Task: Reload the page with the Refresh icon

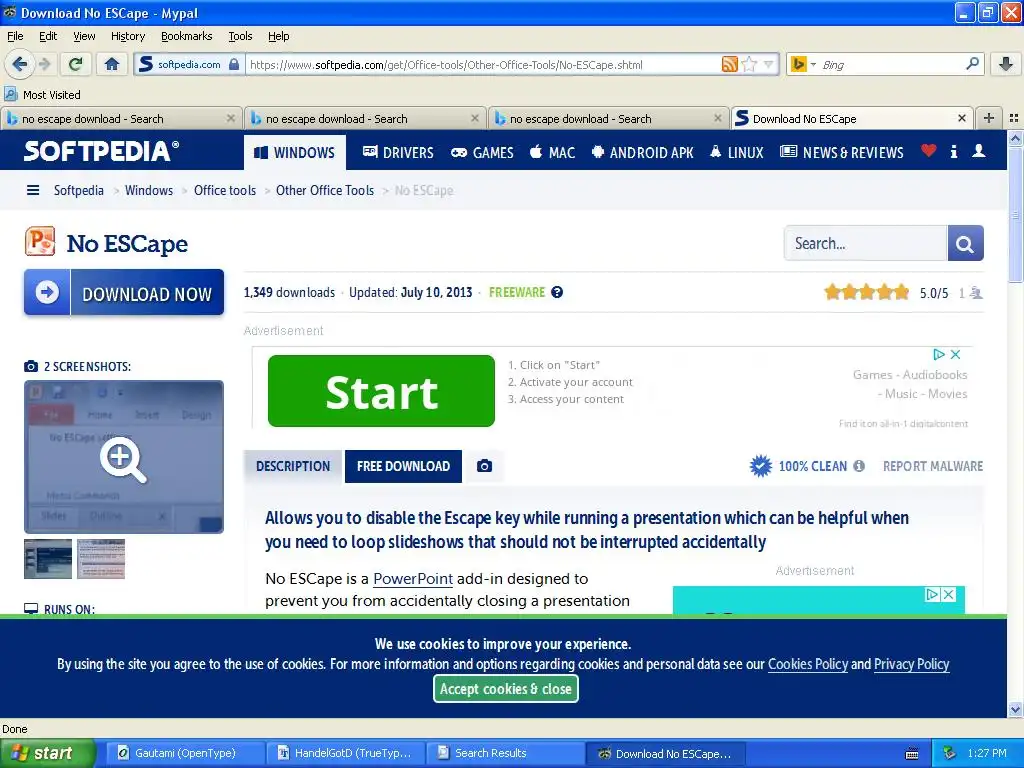Action: [x=76, y=64]
